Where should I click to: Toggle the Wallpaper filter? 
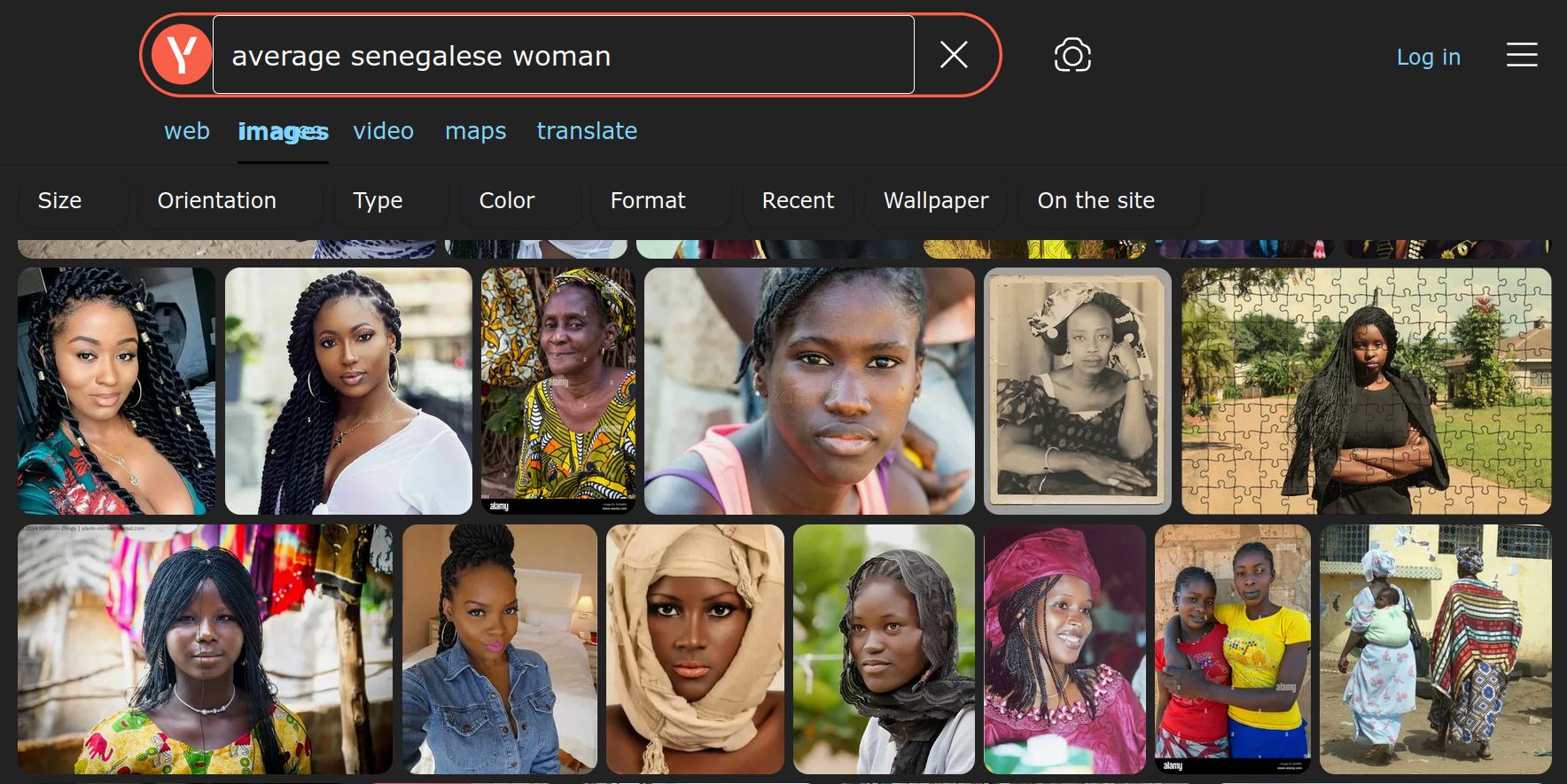936,201
